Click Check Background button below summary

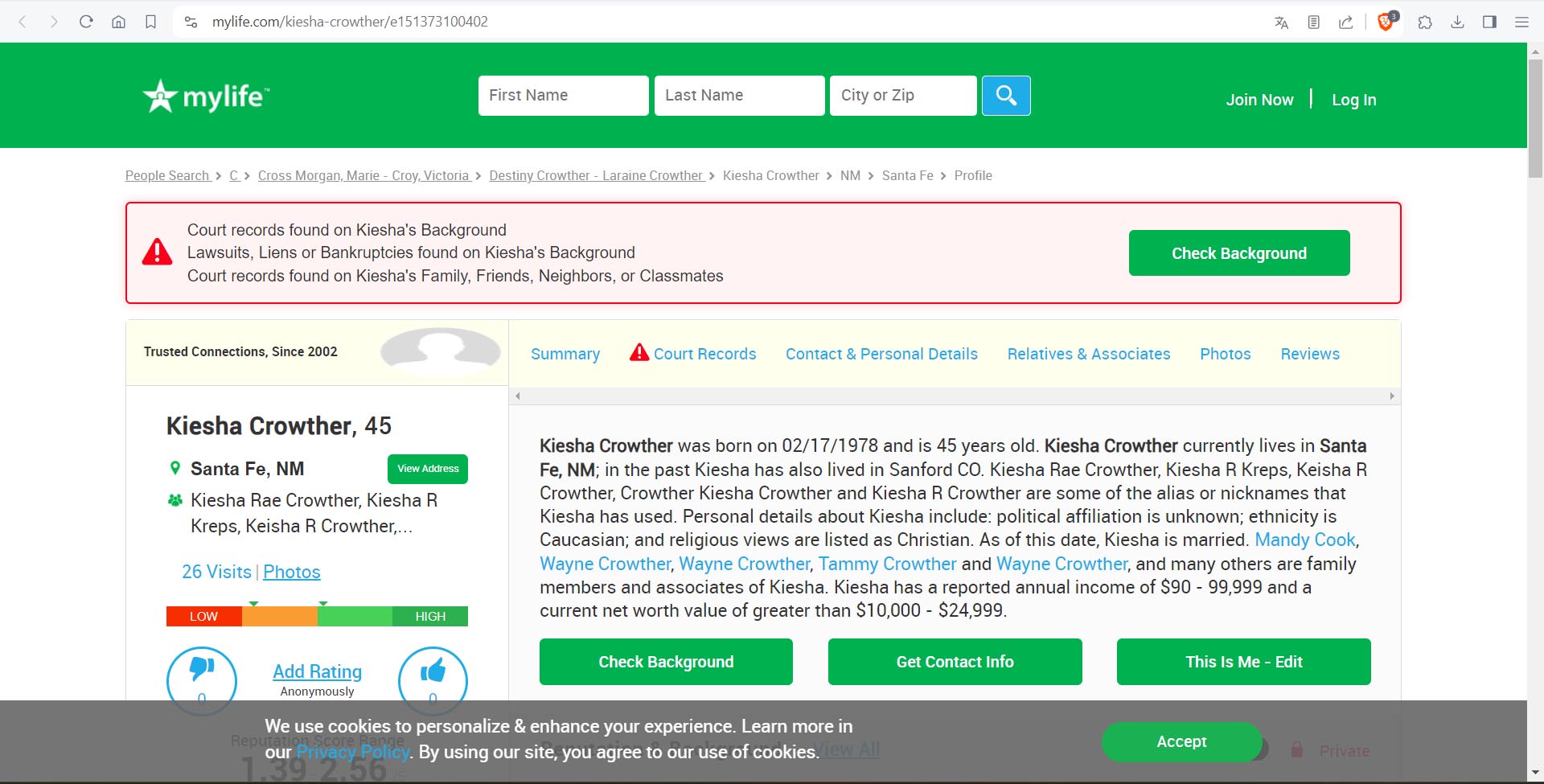coord(666,662)
